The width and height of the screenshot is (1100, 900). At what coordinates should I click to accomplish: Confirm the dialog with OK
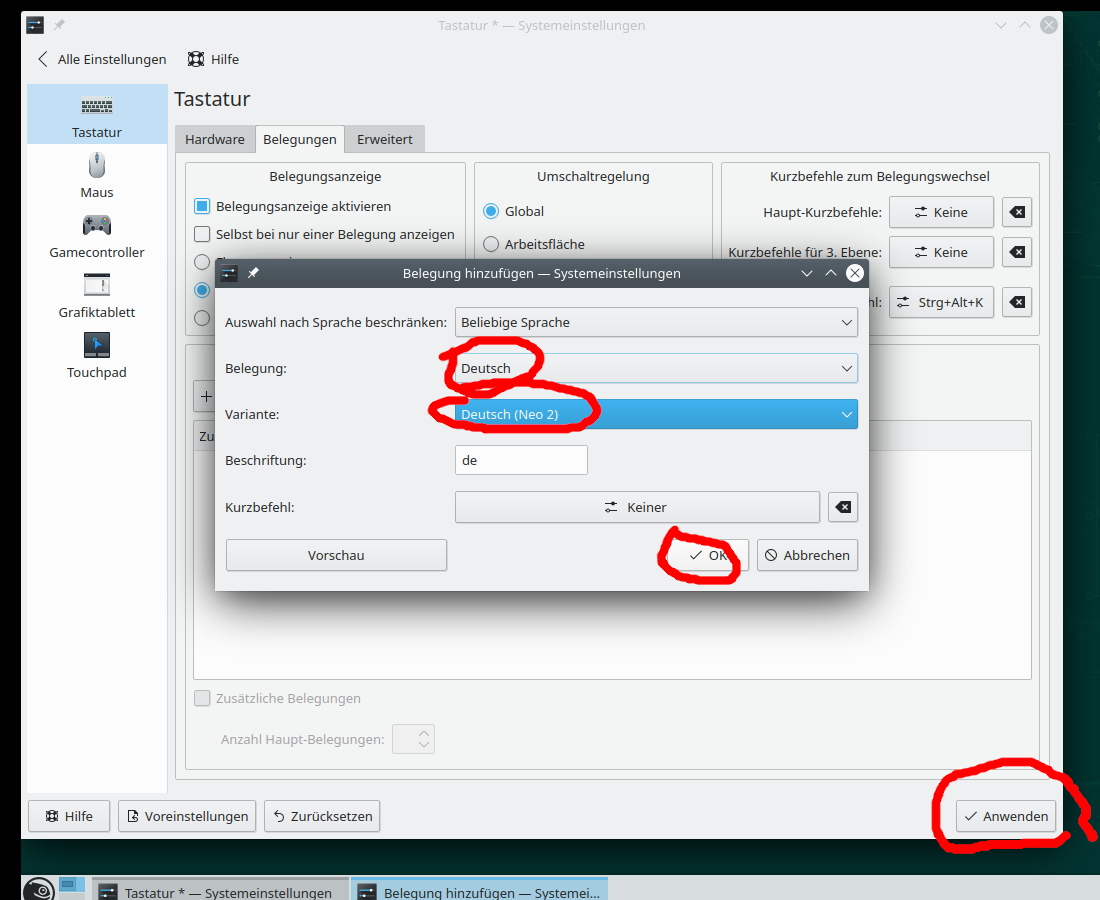[x=708, y=556]
